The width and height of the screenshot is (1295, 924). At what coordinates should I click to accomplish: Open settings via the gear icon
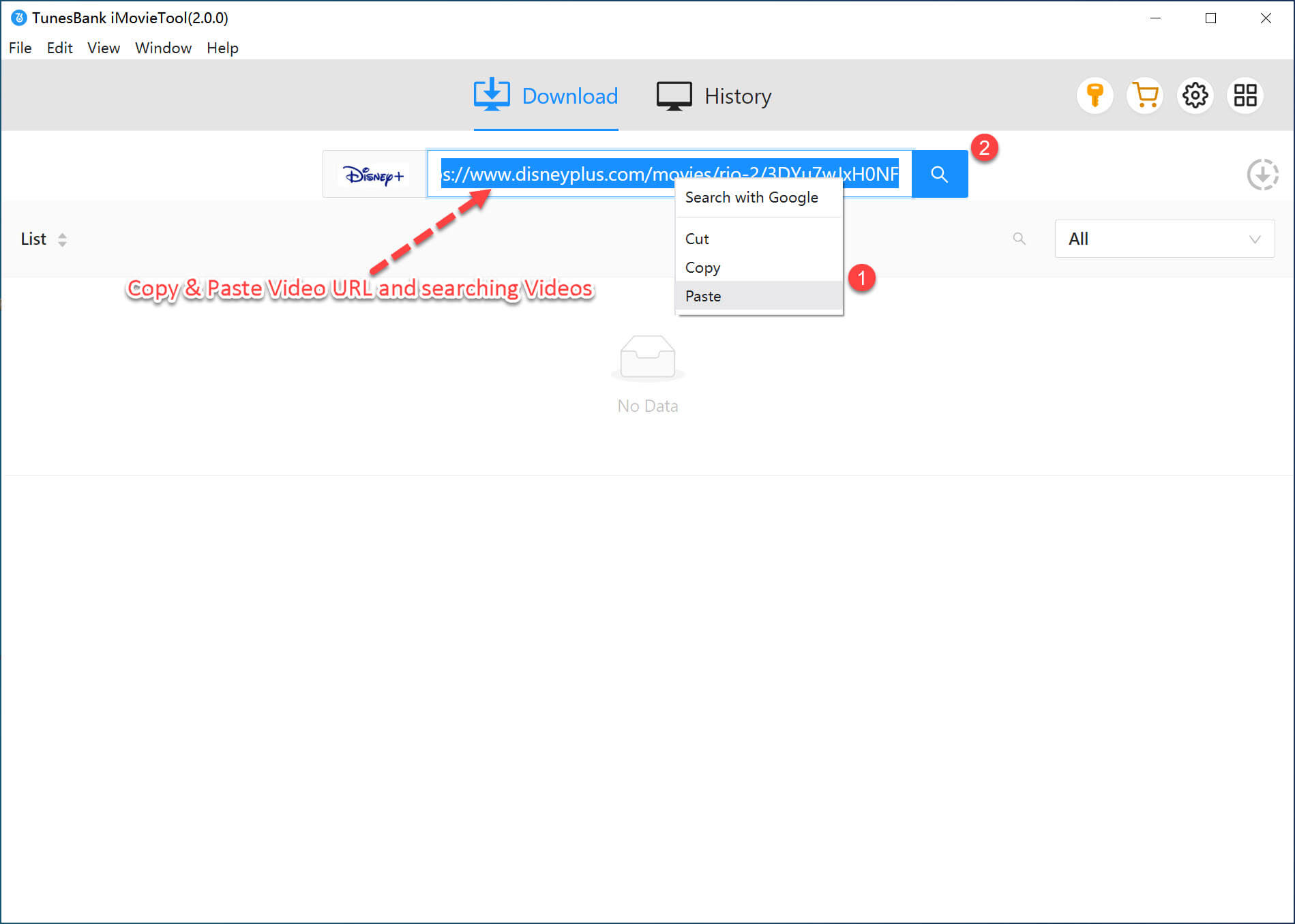1195,95
